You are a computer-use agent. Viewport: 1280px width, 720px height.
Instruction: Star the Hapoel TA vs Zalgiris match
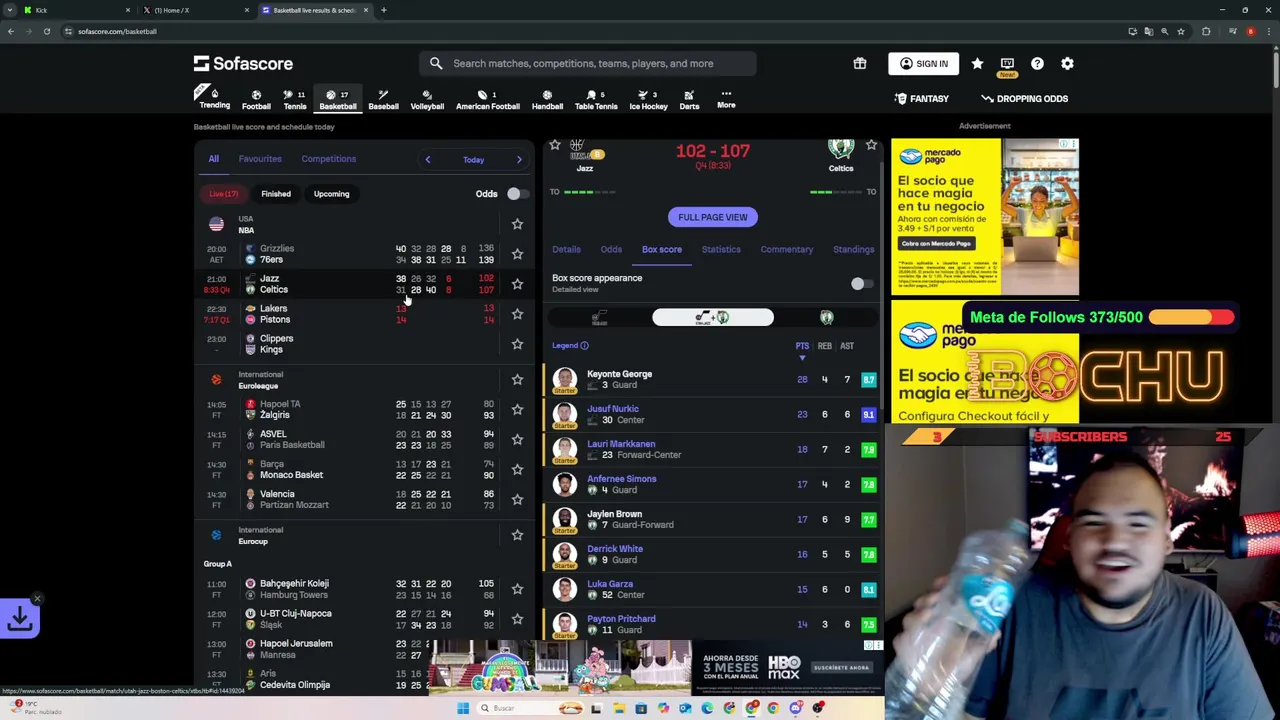[517, 409]
